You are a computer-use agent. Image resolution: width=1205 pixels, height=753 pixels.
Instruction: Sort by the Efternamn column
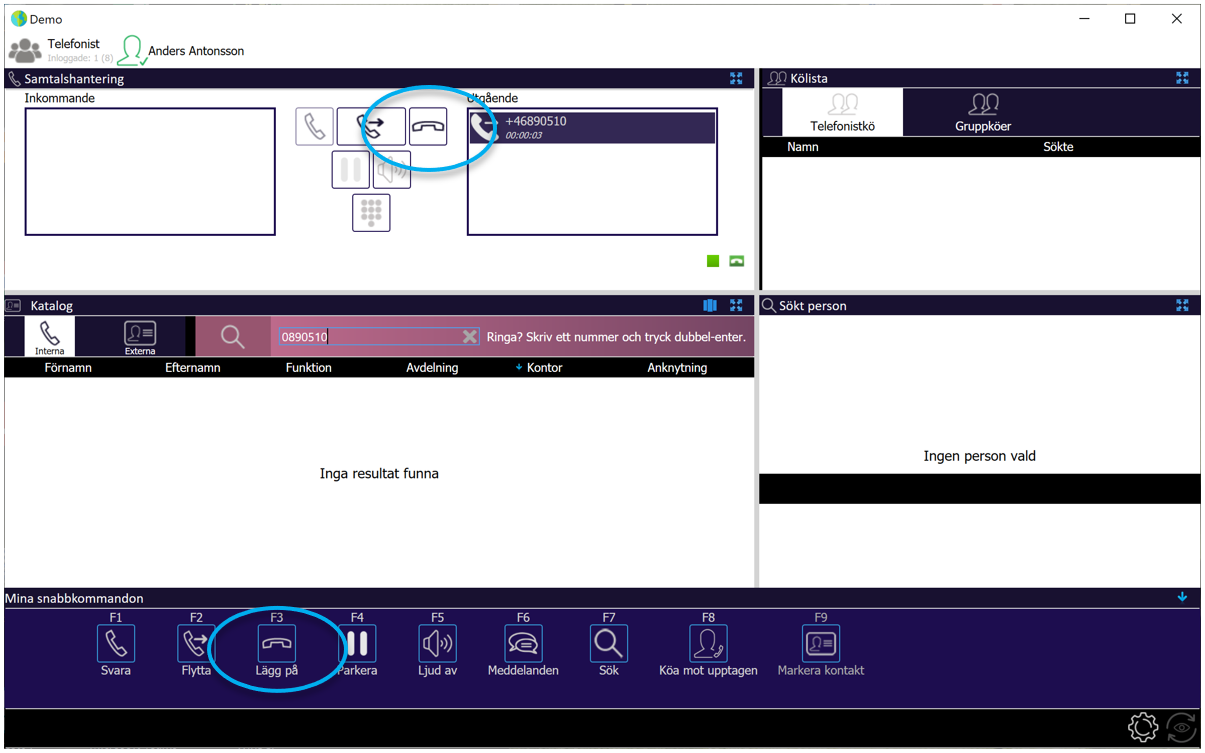click(193, 368)
